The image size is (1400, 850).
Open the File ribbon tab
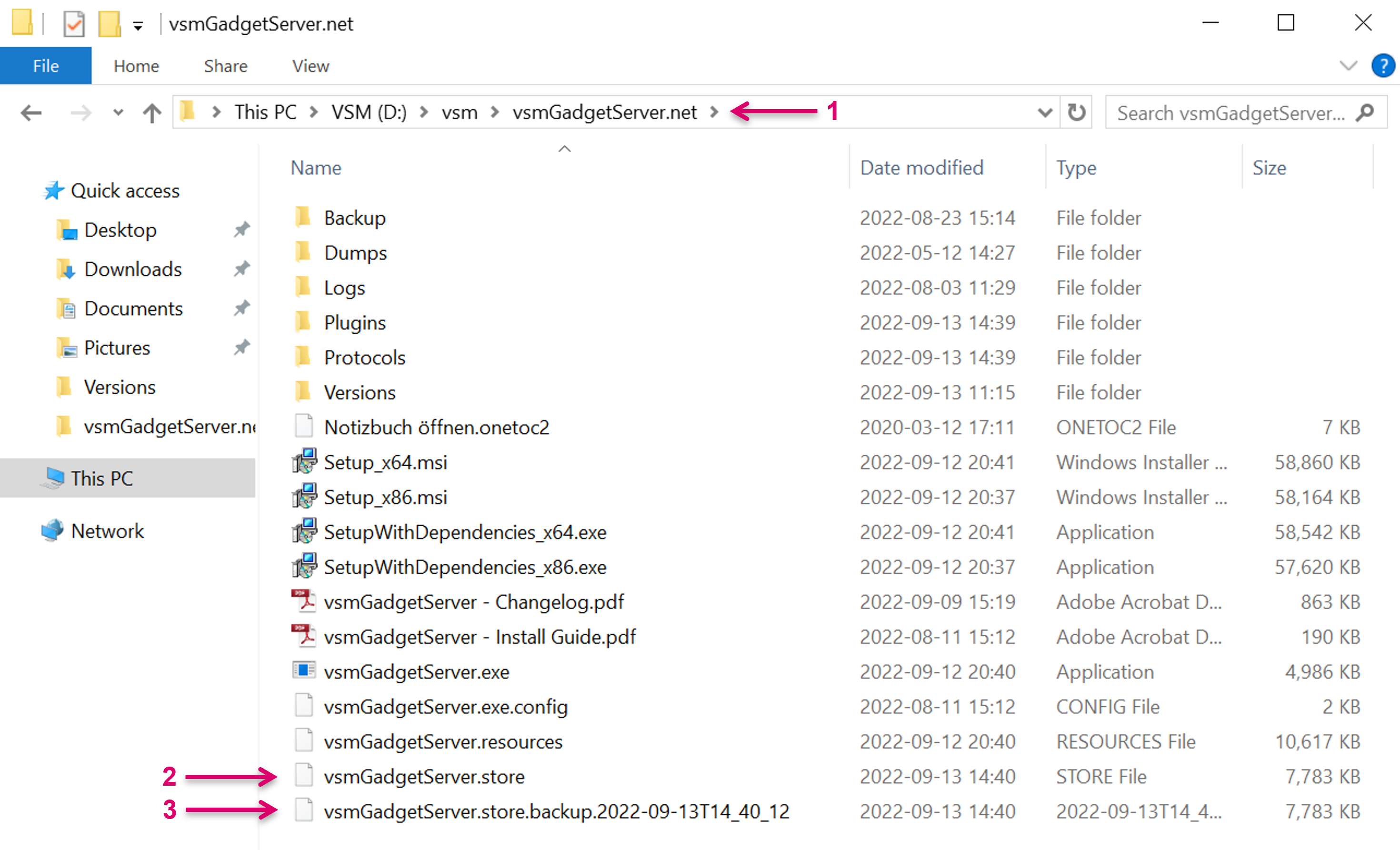pos(45,66)
